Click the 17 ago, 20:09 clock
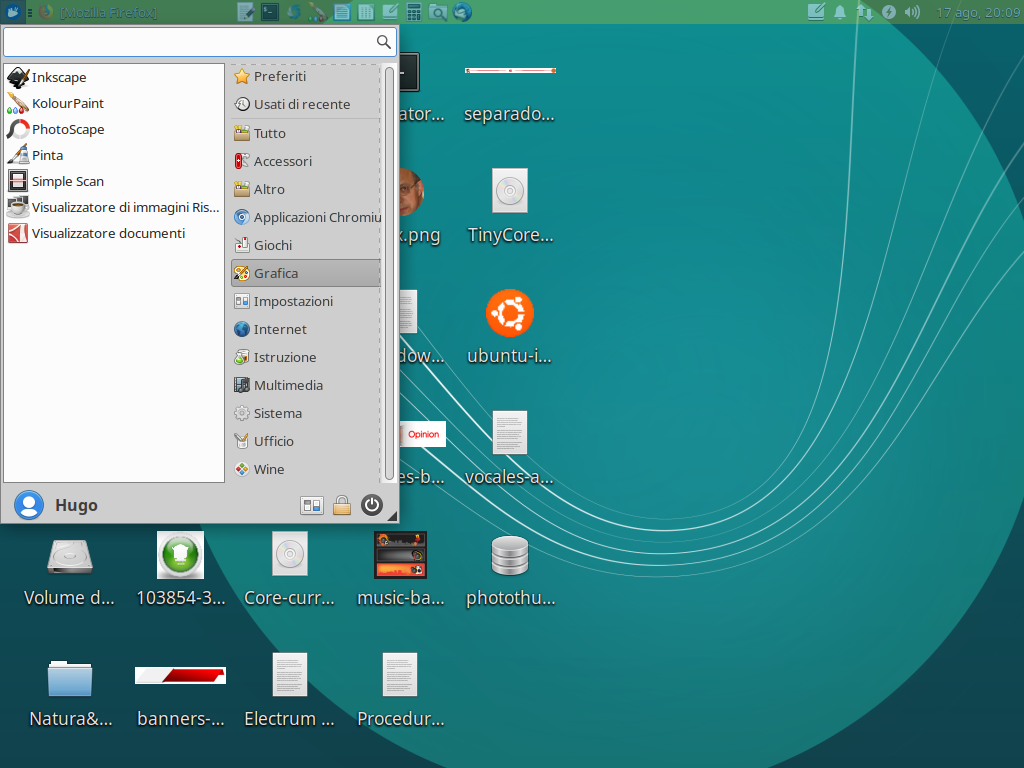 978,12
